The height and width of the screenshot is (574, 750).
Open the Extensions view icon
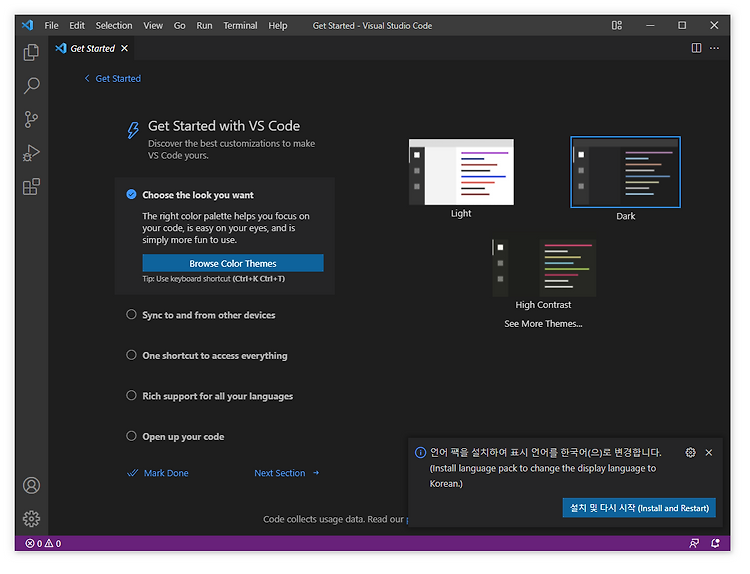click(x=32, y=187)
